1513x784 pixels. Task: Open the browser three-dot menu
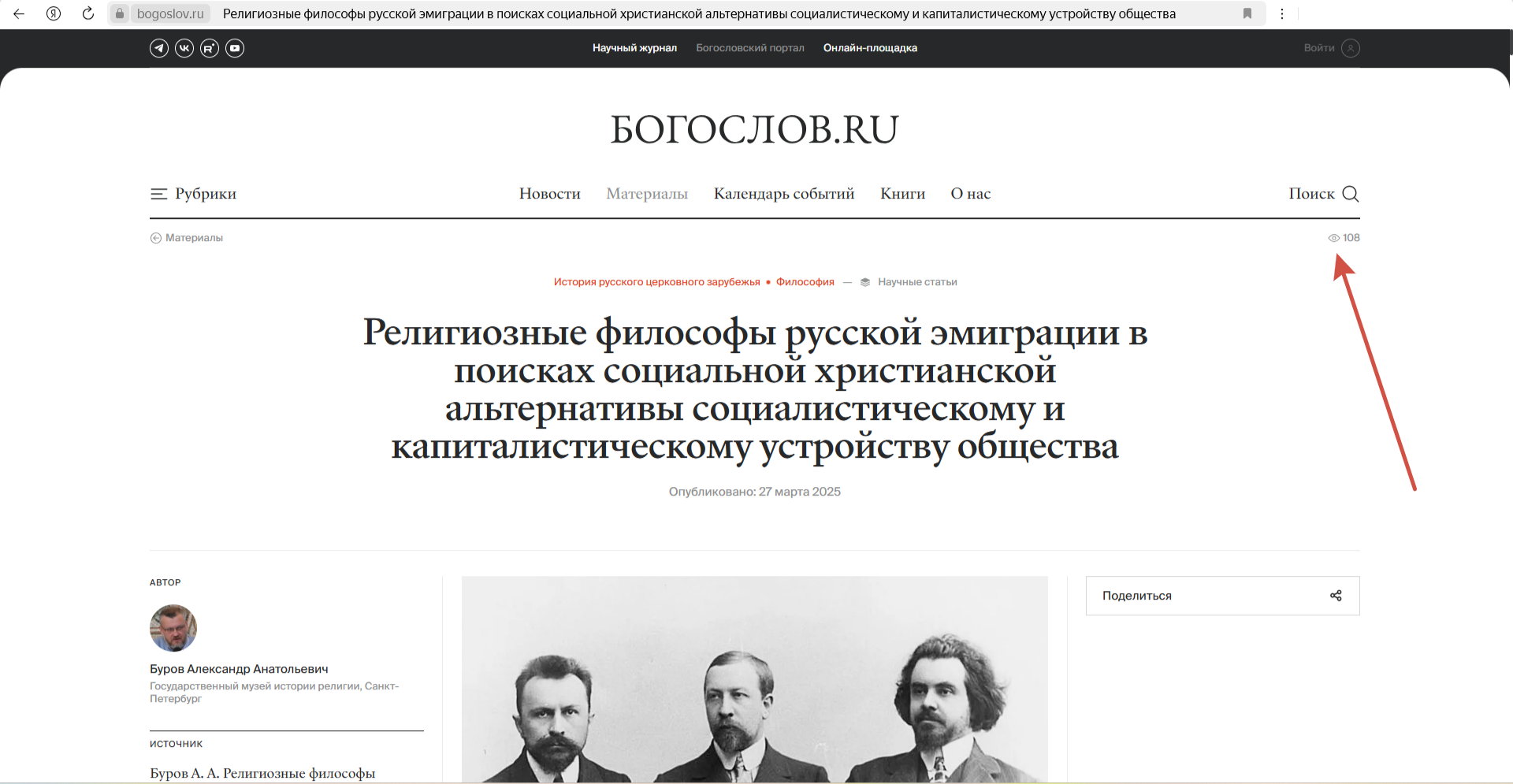[1282, 13]
